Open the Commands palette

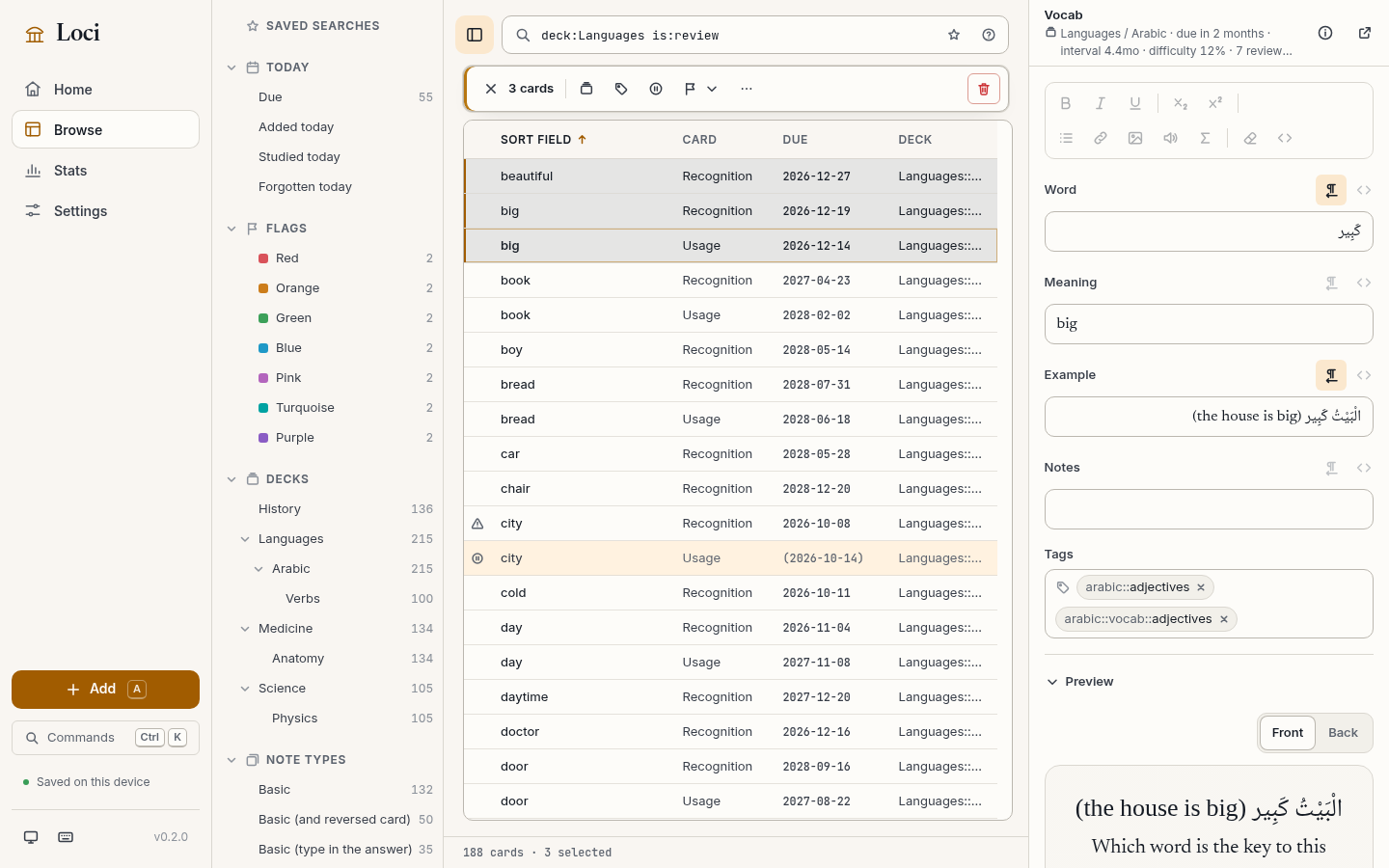point(105,738)
